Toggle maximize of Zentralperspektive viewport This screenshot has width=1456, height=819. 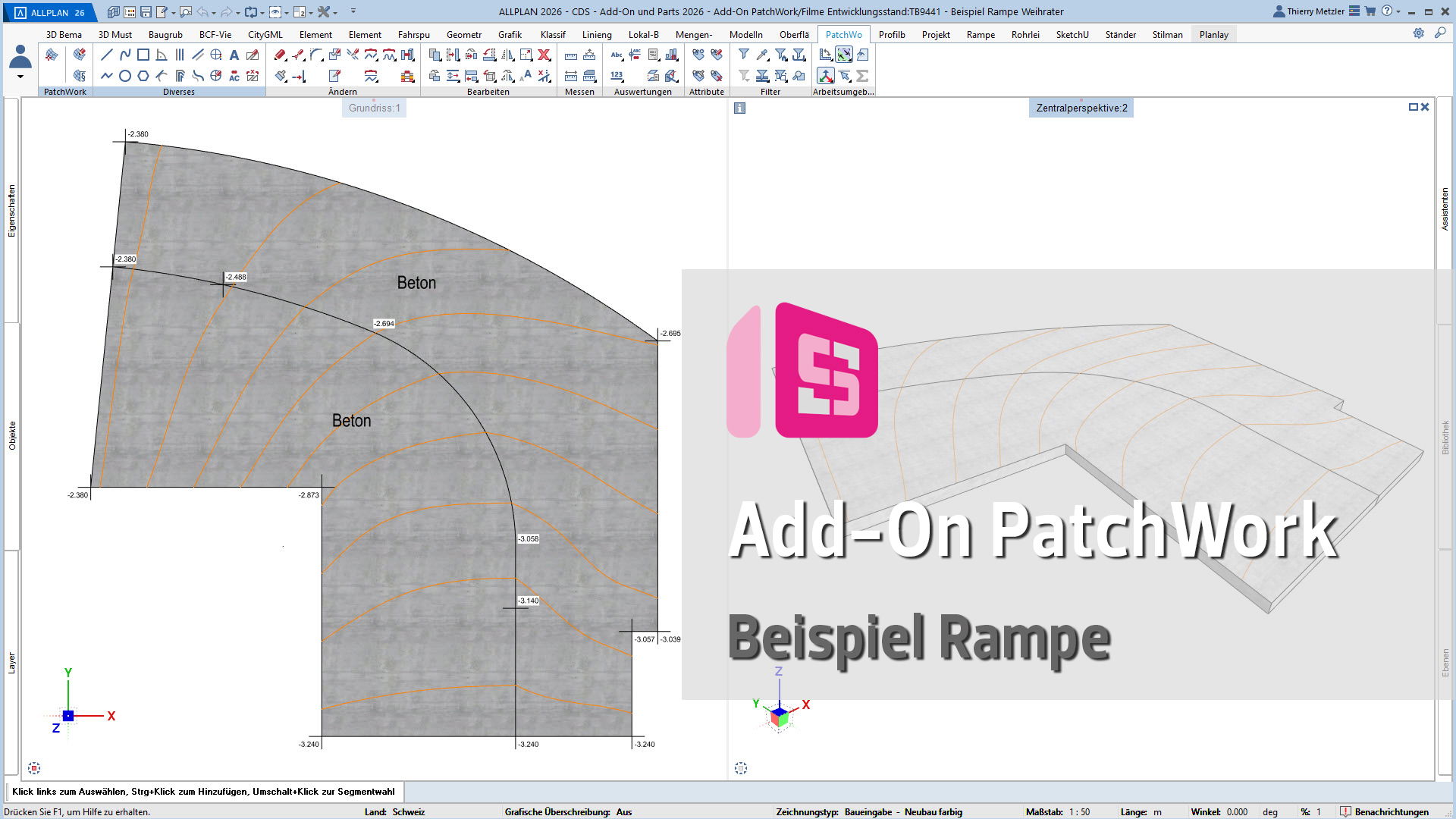pyautogui.click(x=1413, y=107)
